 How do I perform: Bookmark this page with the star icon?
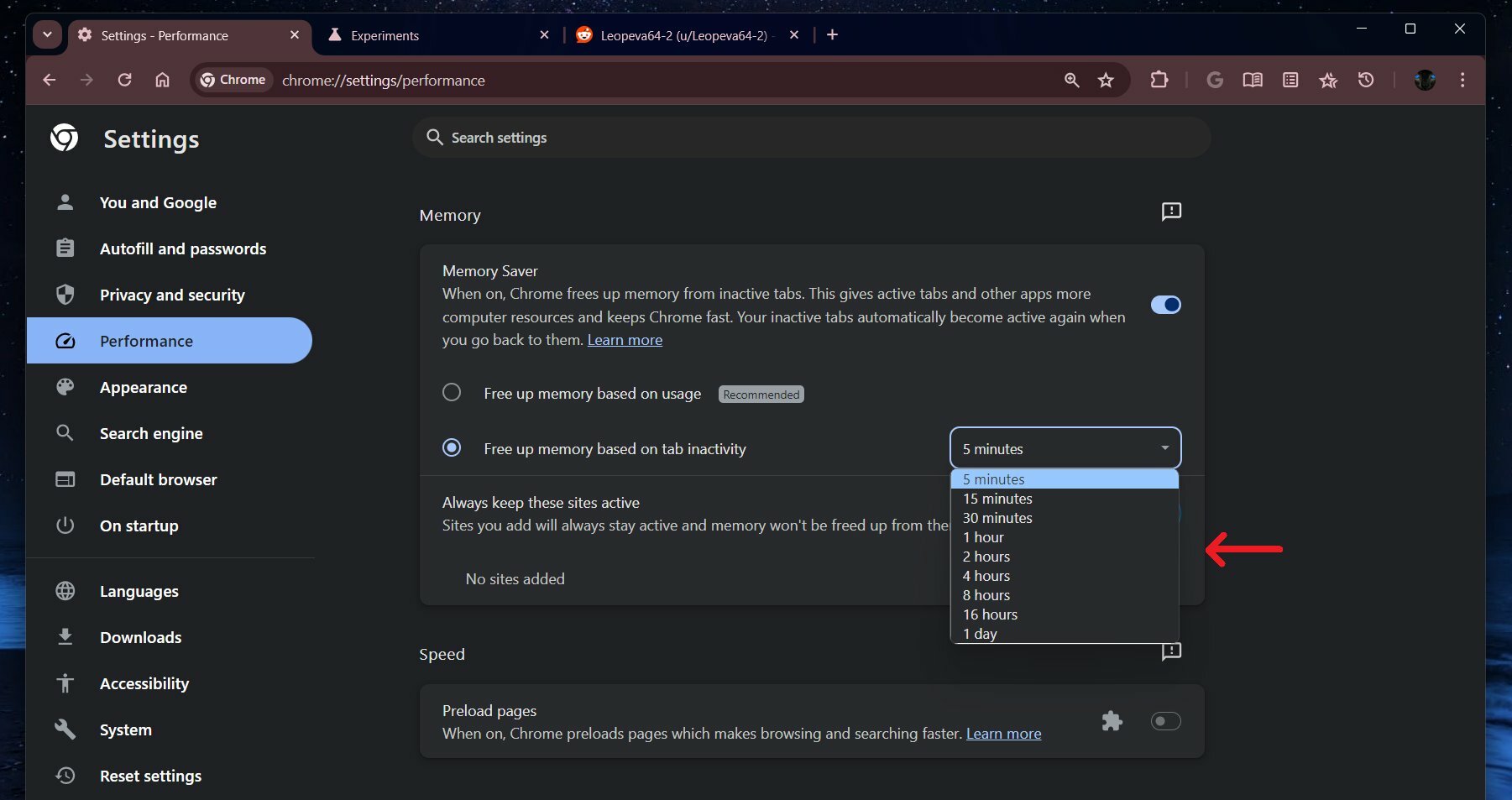pyautogui.click(x=1106, y=80)
